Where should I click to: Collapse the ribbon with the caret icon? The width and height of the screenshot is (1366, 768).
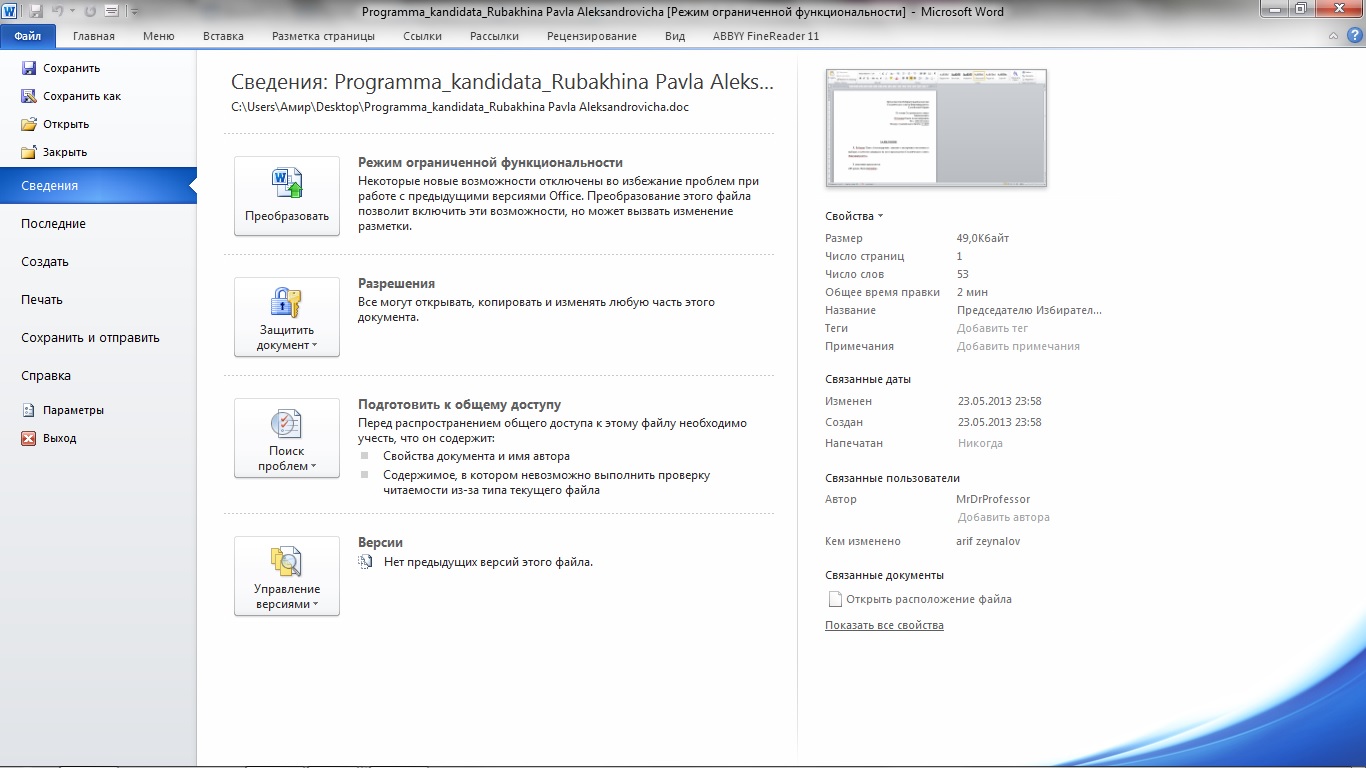pyautogui.click(x=1333, y=36)
